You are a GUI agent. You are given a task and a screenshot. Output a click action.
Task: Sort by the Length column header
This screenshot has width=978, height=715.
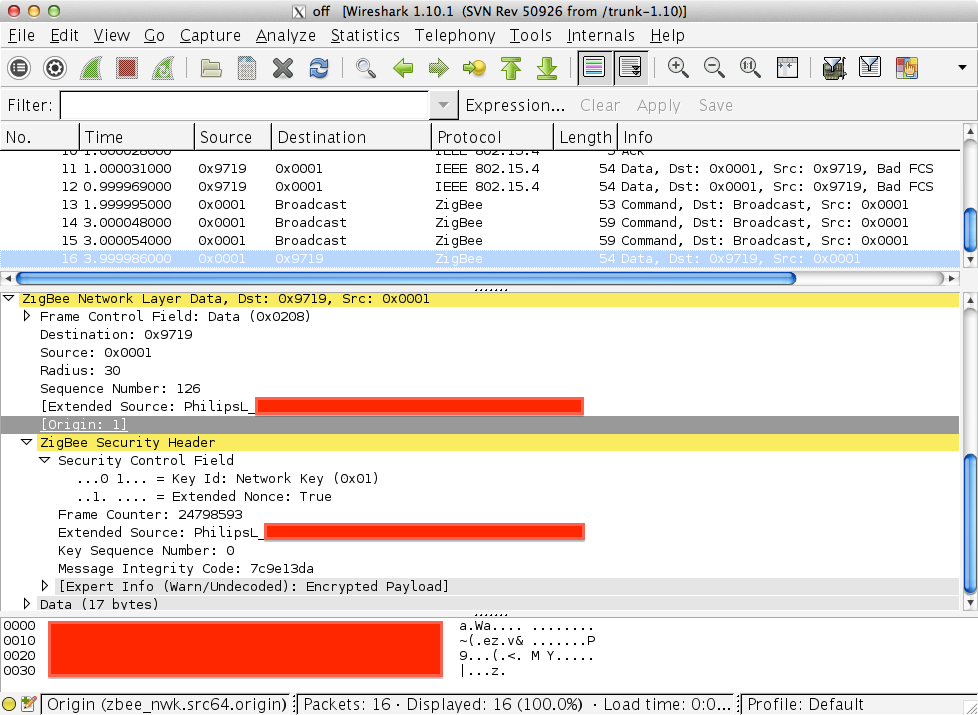585,137
